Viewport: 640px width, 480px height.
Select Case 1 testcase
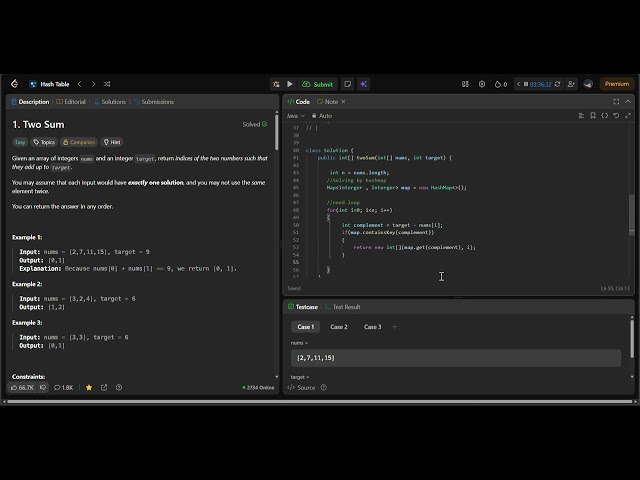point(306,327)
